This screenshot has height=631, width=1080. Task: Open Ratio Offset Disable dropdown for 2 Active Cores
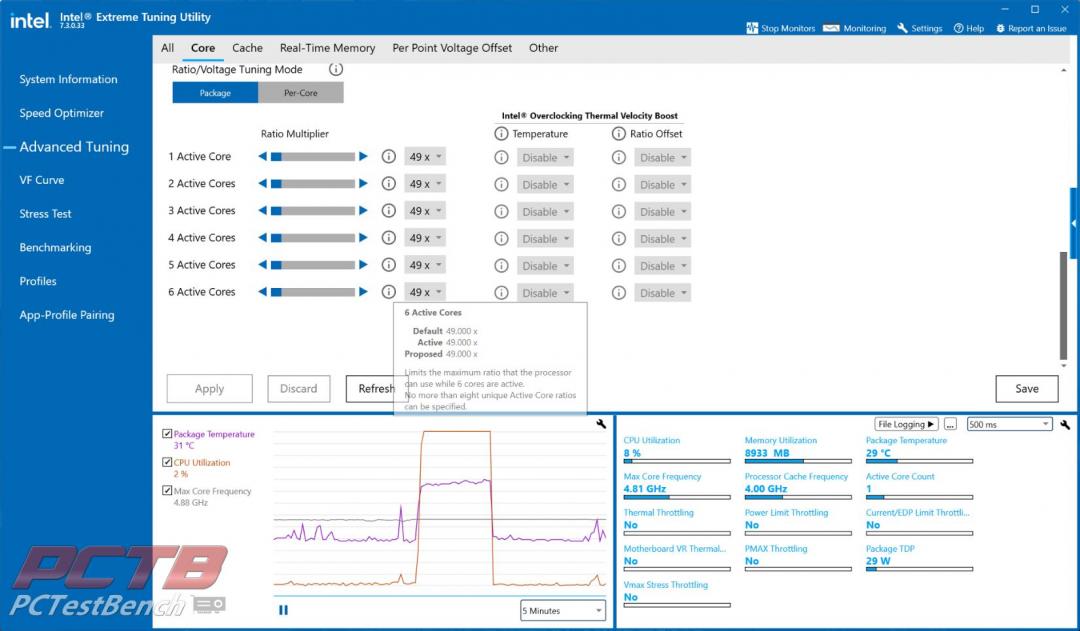tap(663, 185)
